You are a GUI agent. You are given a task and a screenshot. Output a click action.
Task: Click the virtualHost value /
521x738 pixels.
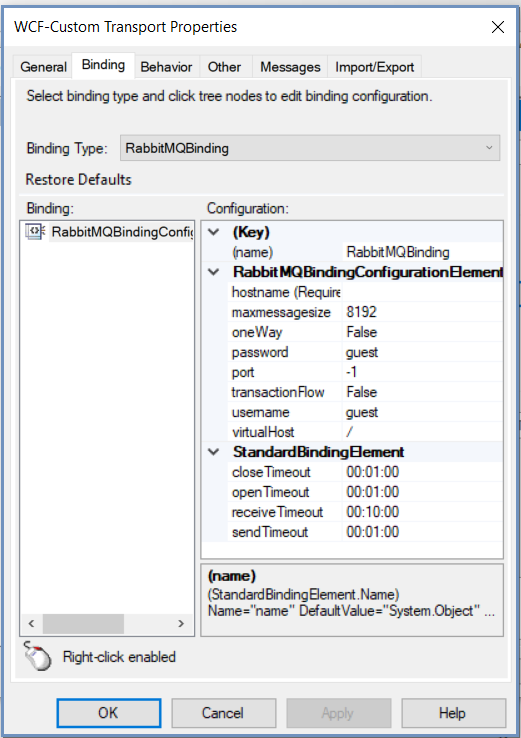click(422, 432)
